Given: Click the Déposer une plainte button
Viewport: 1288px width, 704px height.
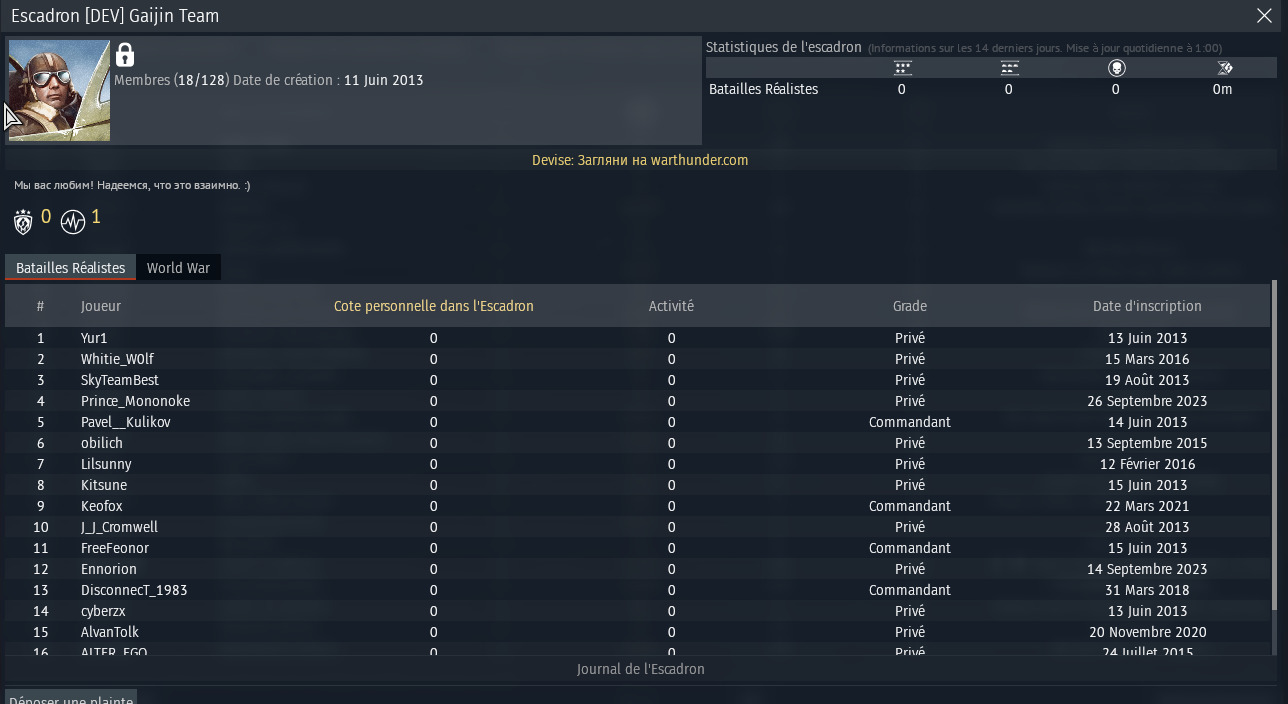Looking at the screenshot, I should pos(71,698).
